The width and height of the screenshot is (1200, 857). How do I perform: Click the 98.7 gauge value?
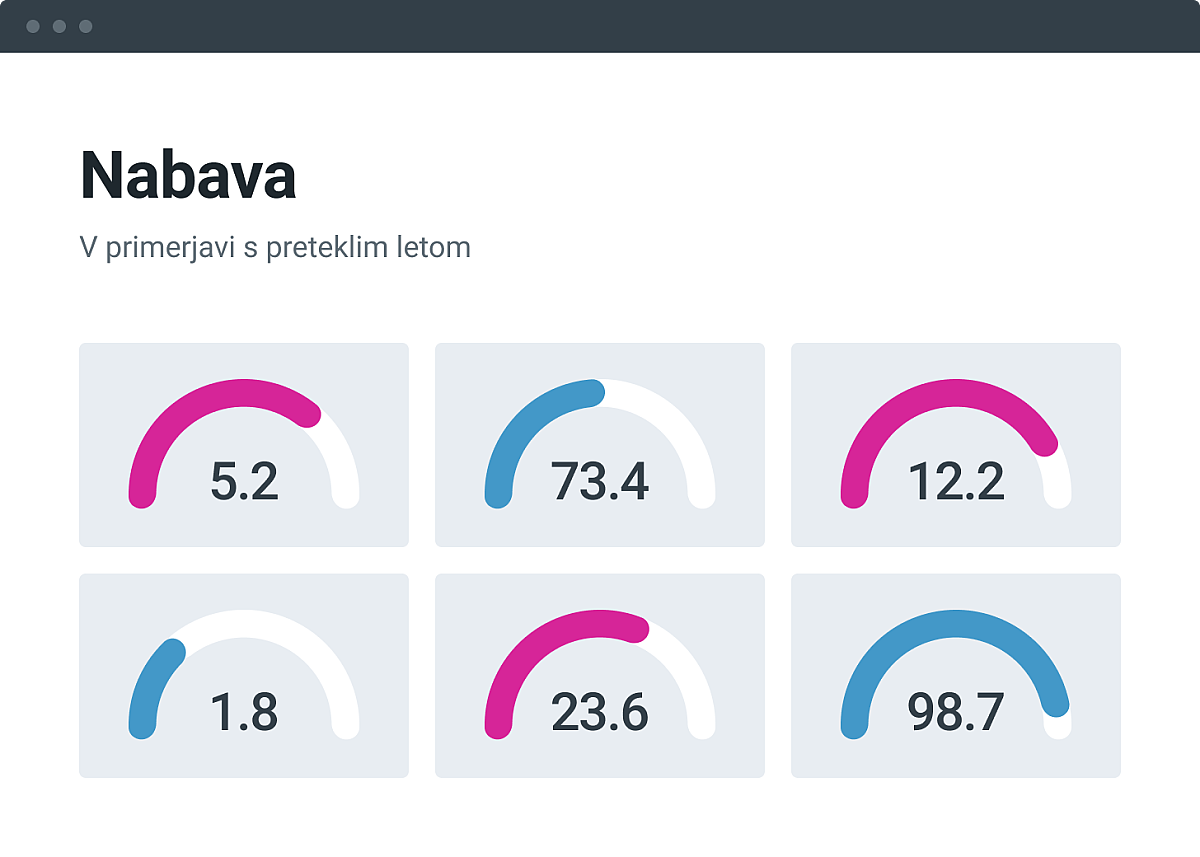coord(956,712)
